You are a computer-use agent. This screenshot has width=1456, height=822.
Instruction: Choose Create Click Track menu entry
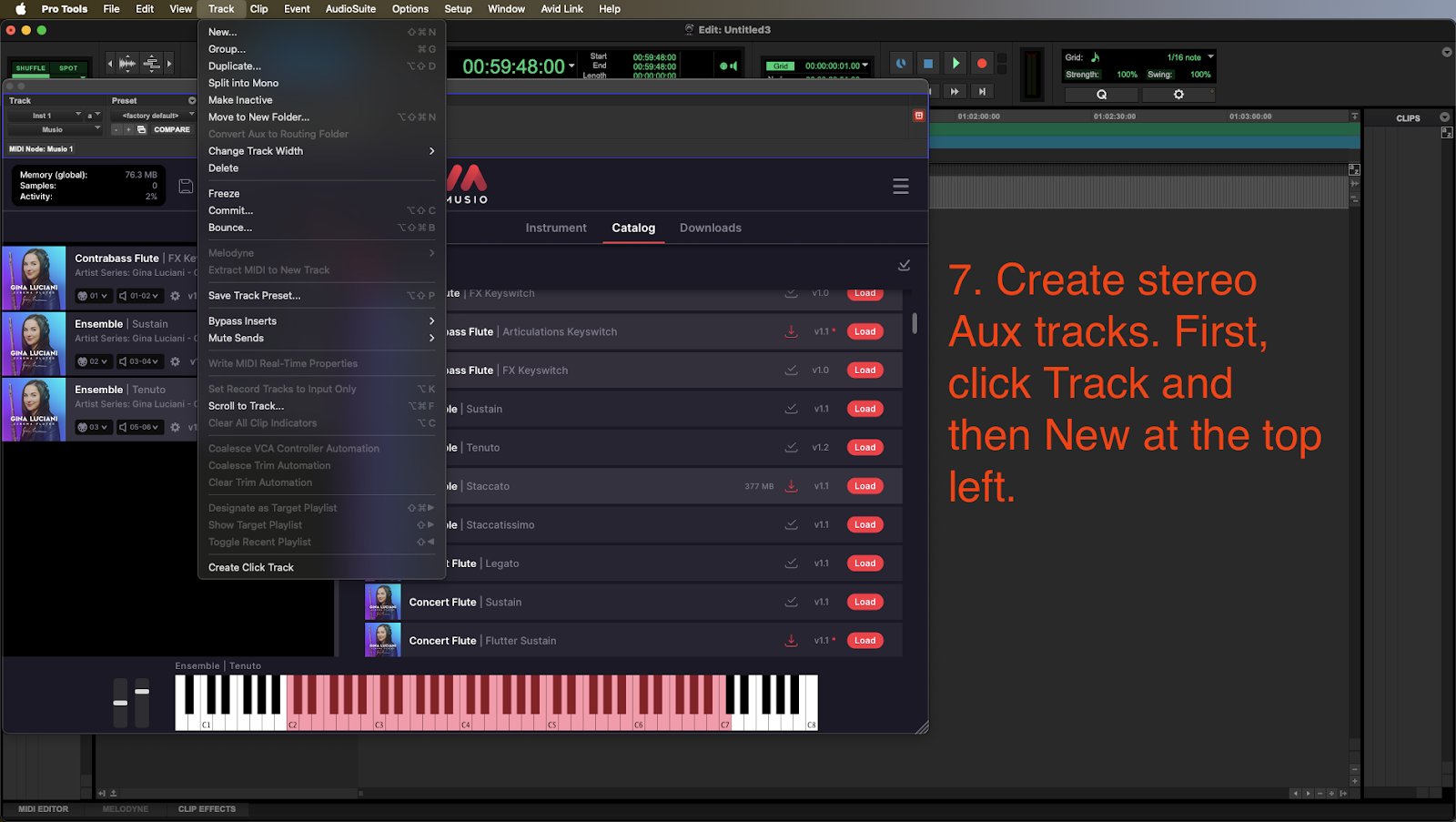click(321, 567)
